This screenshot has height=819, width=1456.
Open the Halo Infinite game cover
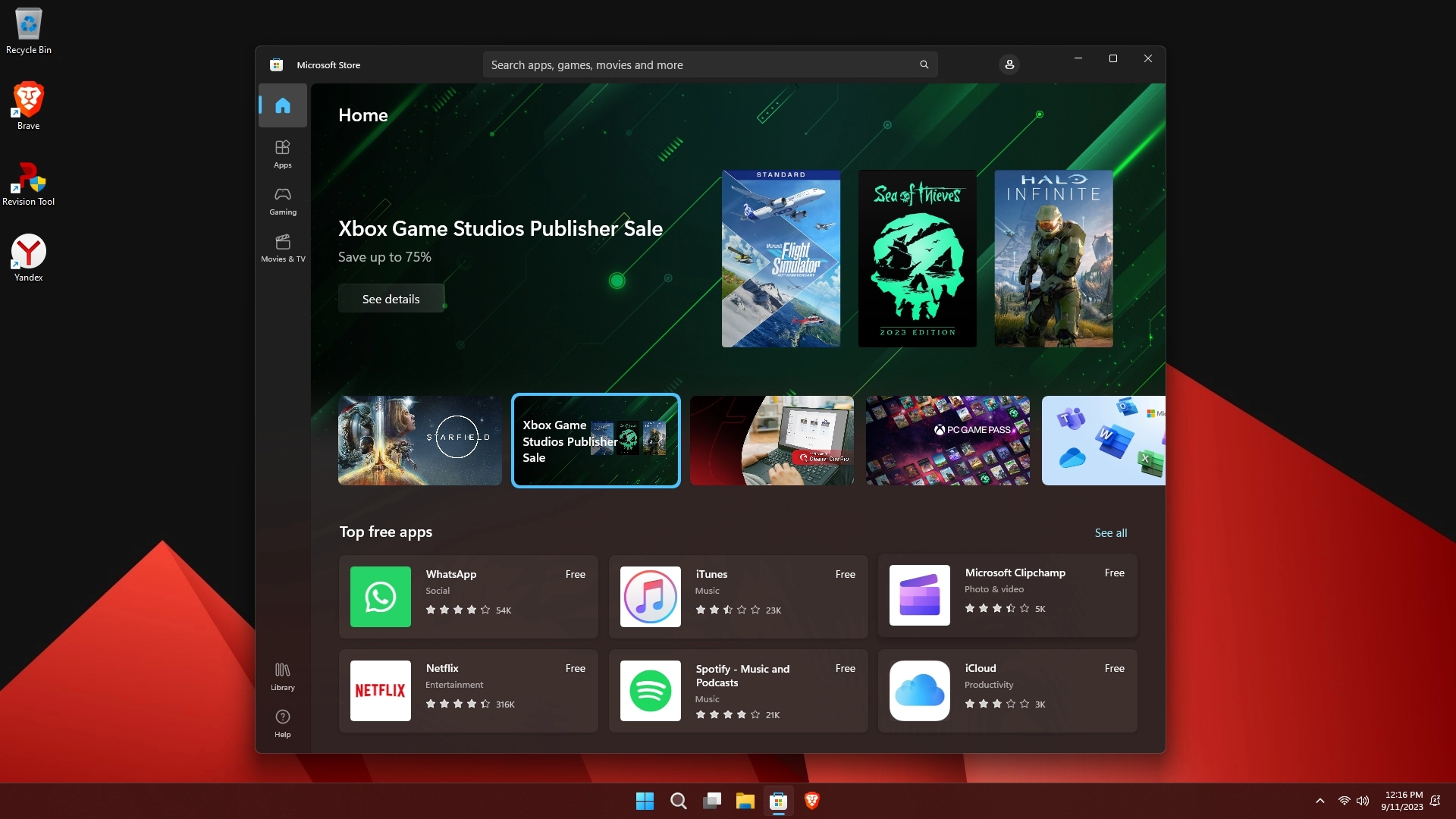click(x=1053, y=259)
